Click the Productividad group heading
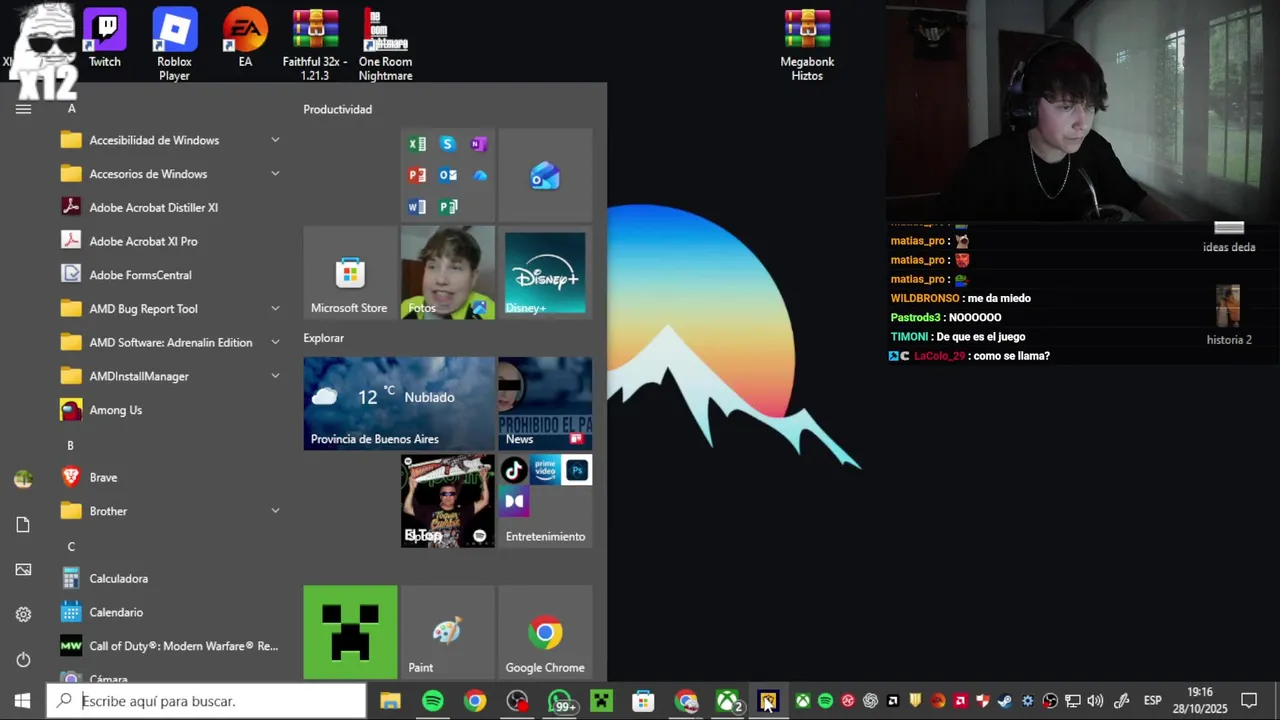The width and height of the screenshot is (1280, 720). pyautogui.click(x=338, y=109)
